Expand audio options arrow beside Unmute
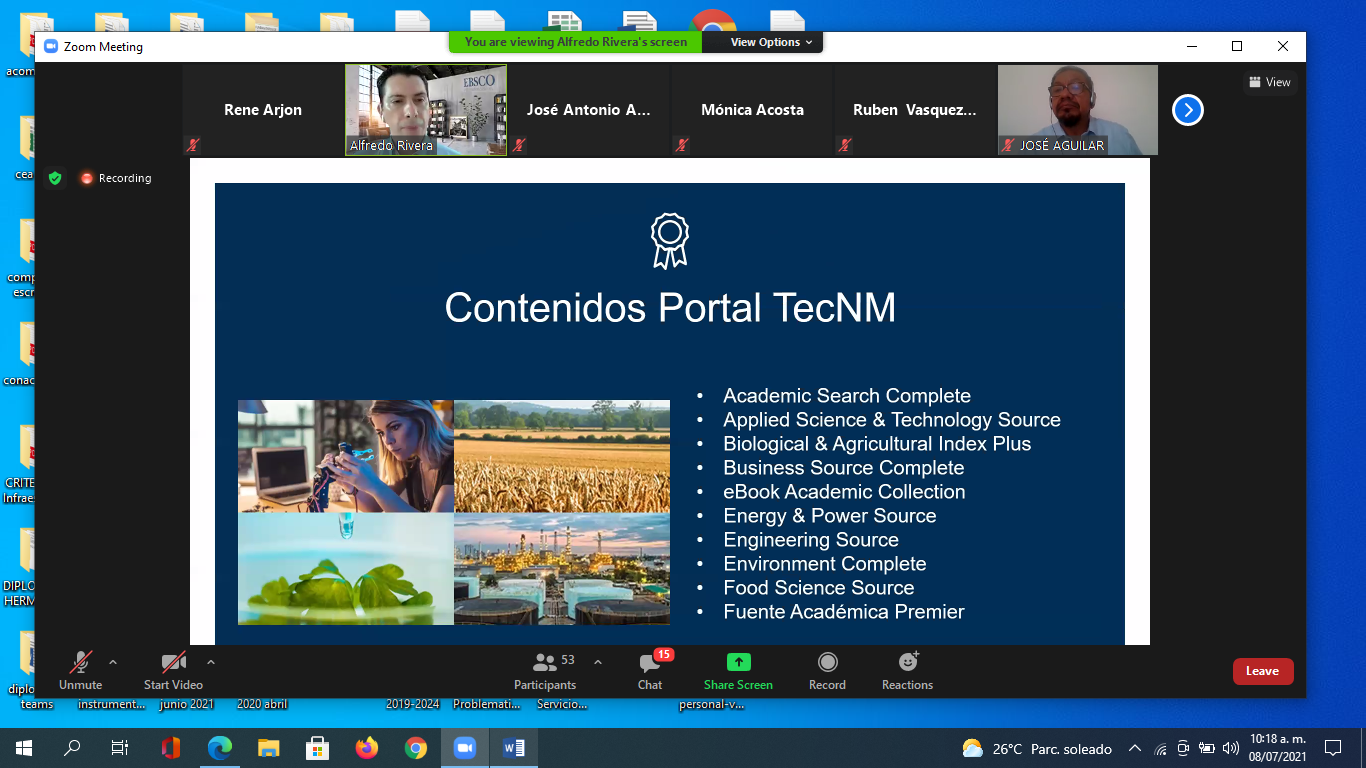The height and width of the screenshot is (768, 1366). coord(113,662)
